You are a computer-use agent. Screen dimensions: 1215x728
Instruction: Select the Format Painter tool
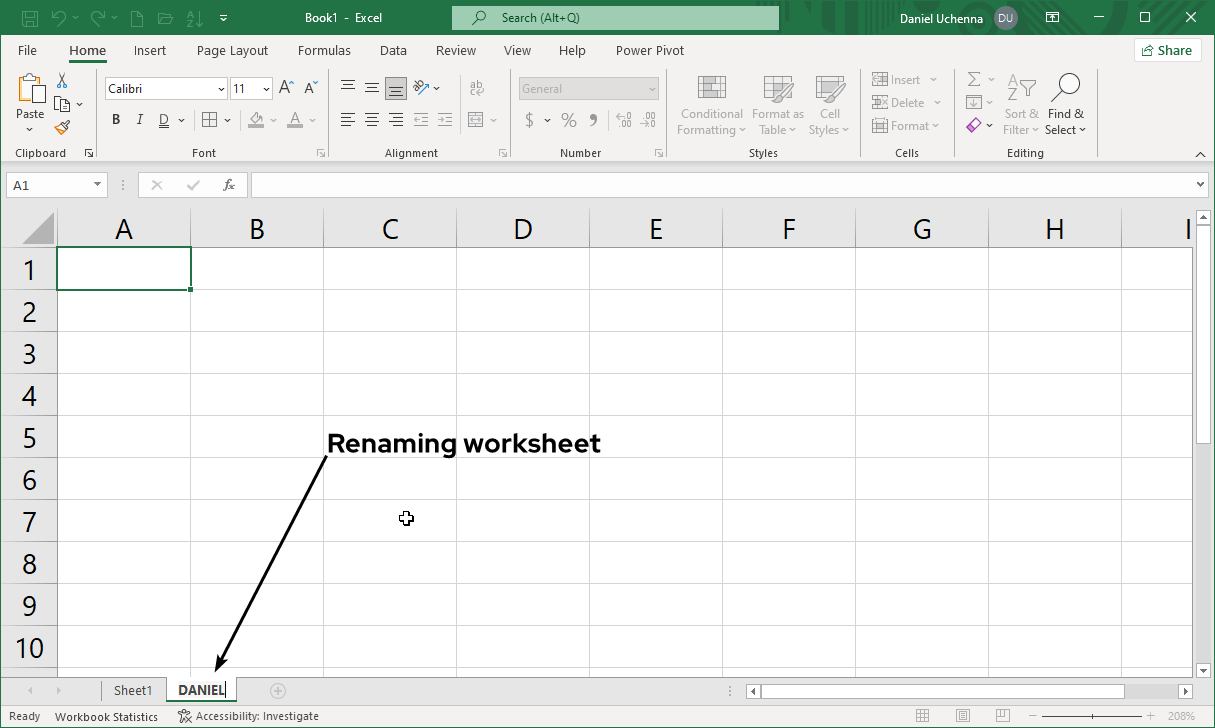click(61, 127)
